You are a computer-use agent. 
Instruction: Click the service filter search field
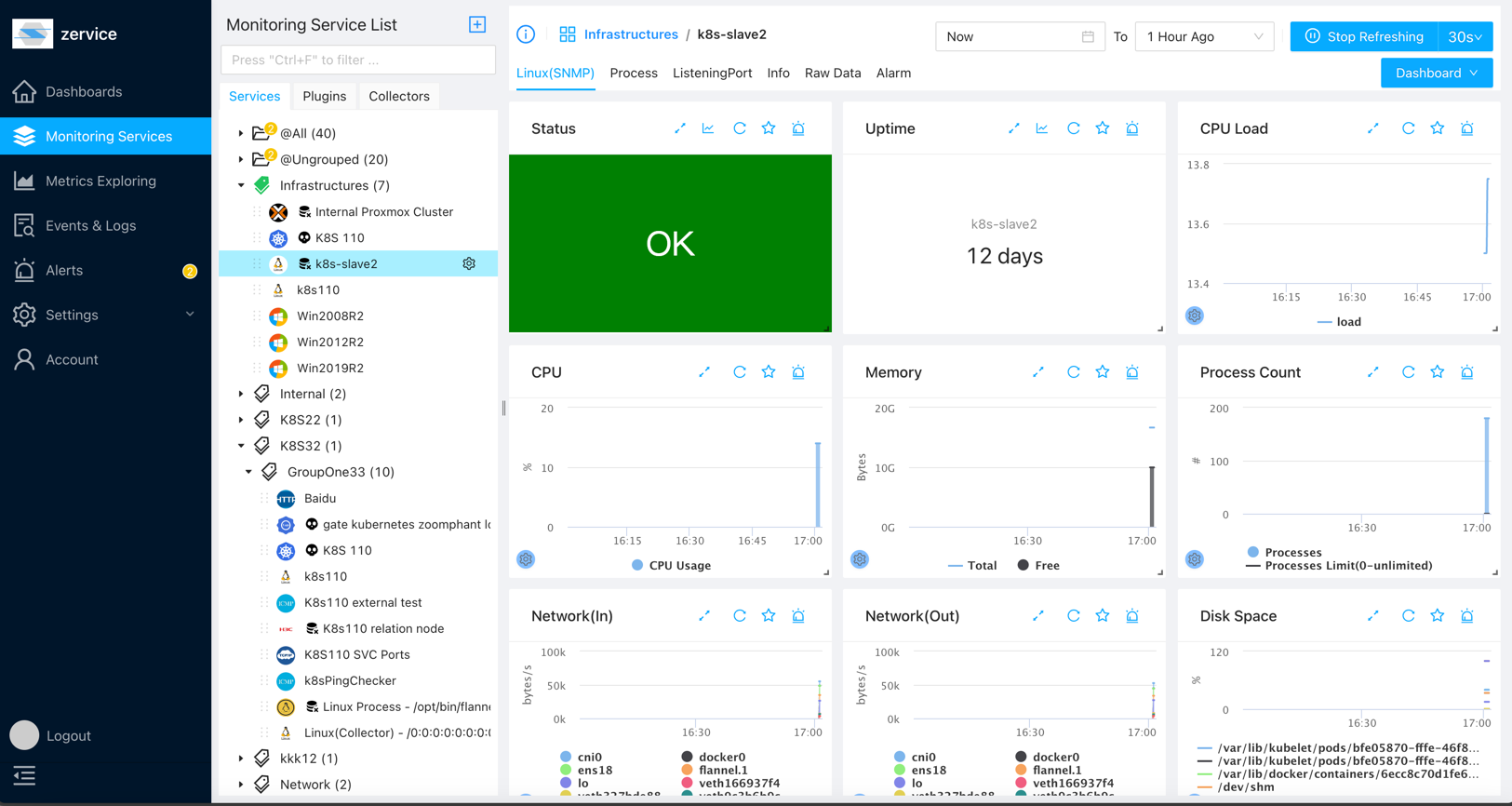point(358,60)
